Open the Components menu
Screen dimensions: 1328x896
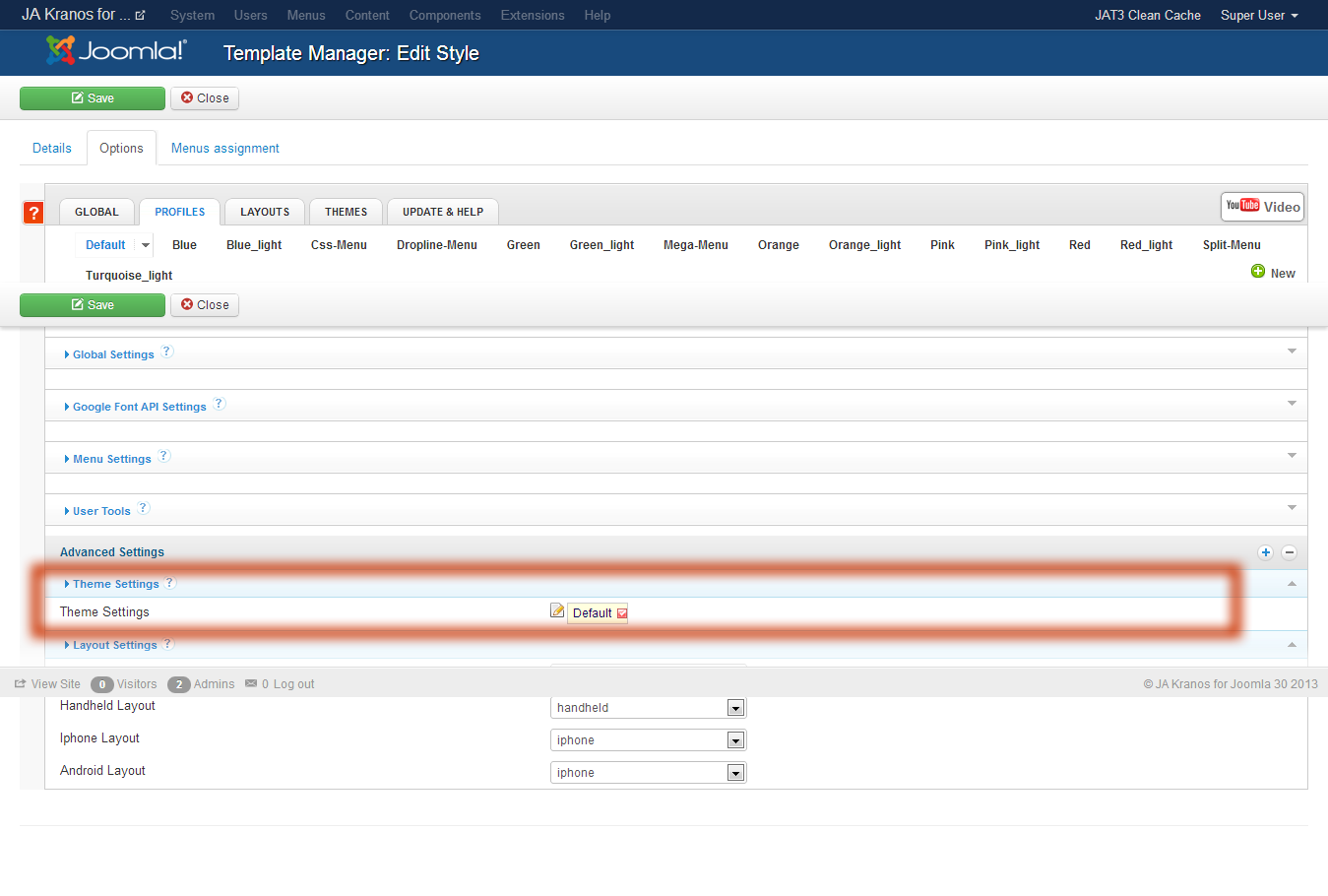(445, 16)
